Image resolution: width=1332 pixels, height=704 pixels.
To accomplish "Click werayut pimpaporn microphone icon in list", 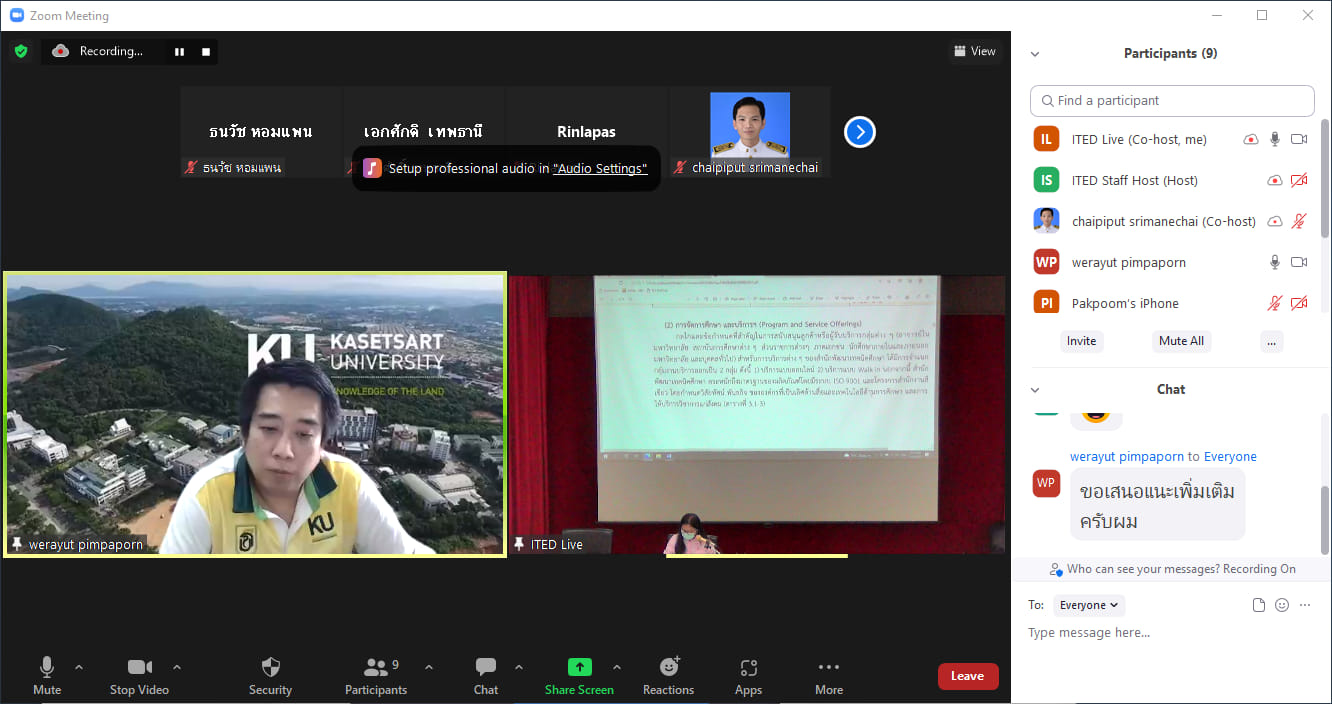I will pyautogui.click(x=1275, y=263).
